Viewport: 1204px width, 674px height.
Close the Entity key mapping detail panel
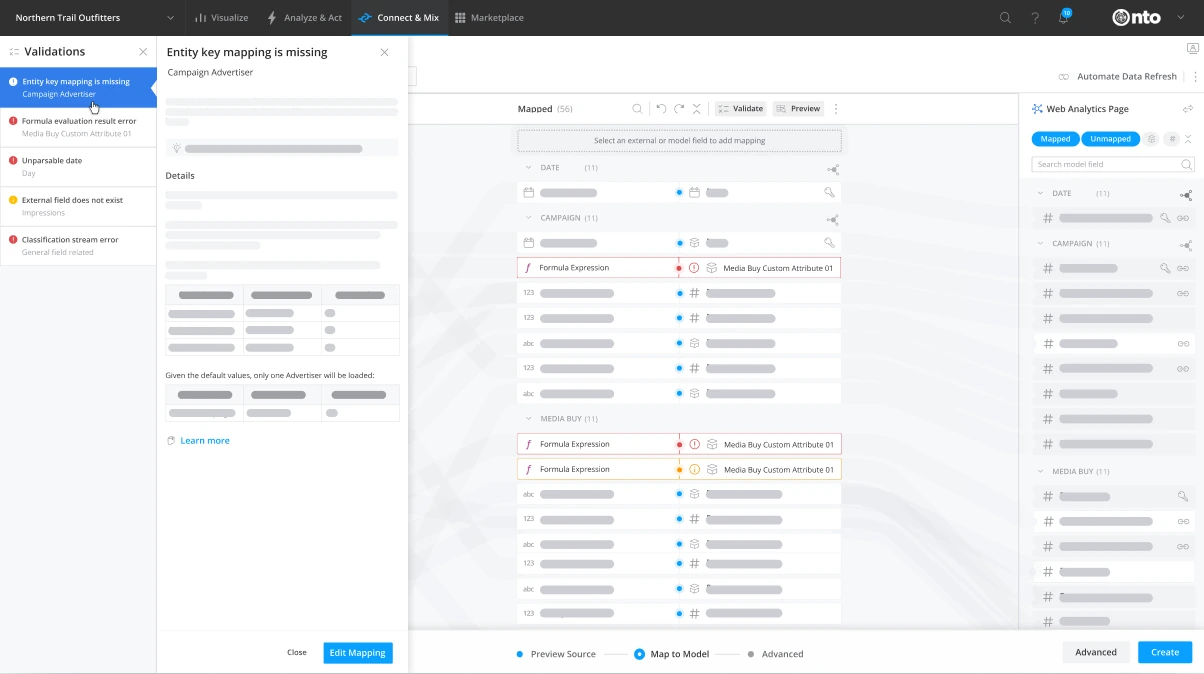(x=384, y=52)
